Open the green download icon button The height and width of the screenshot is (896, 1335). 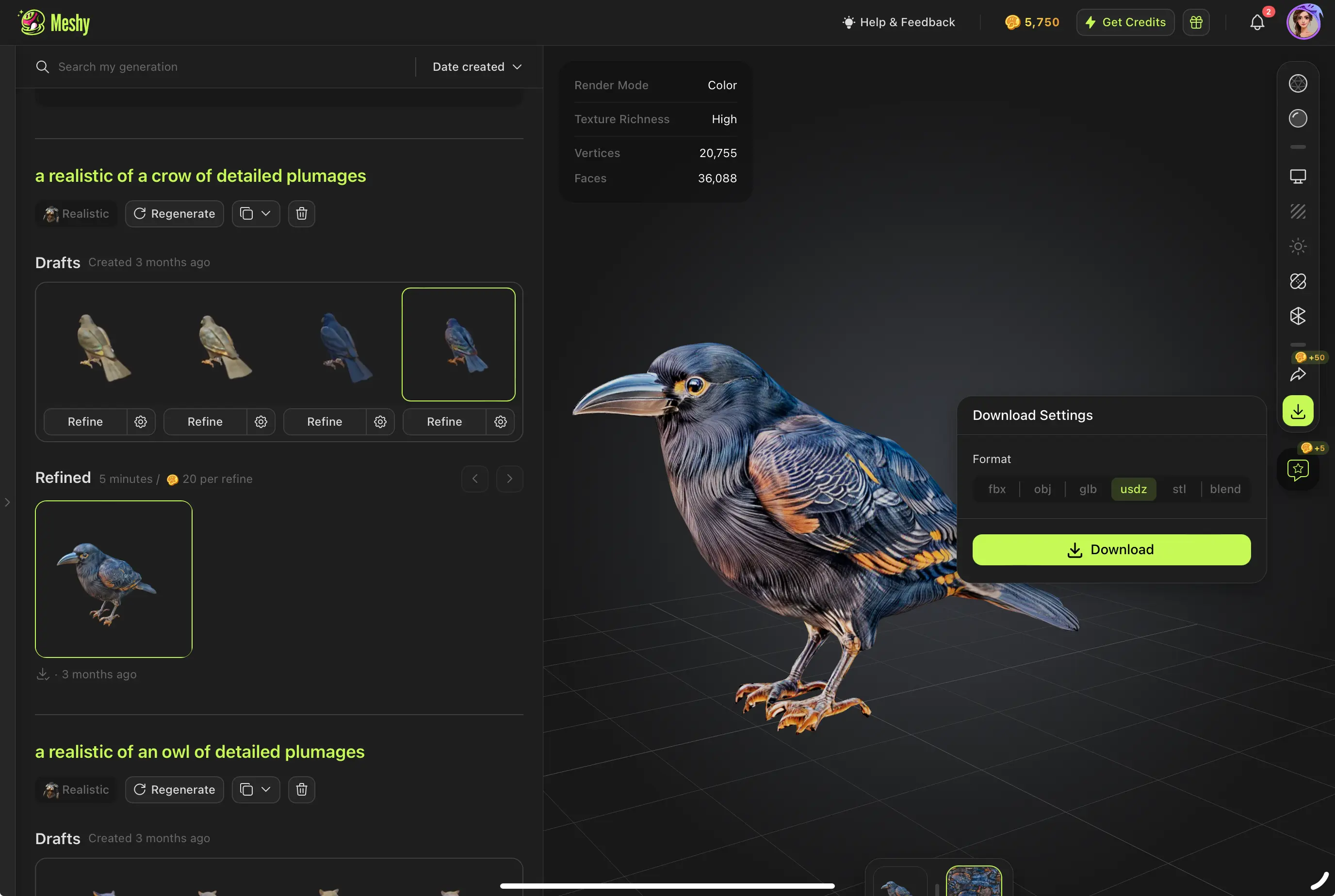pos(1297,411)
